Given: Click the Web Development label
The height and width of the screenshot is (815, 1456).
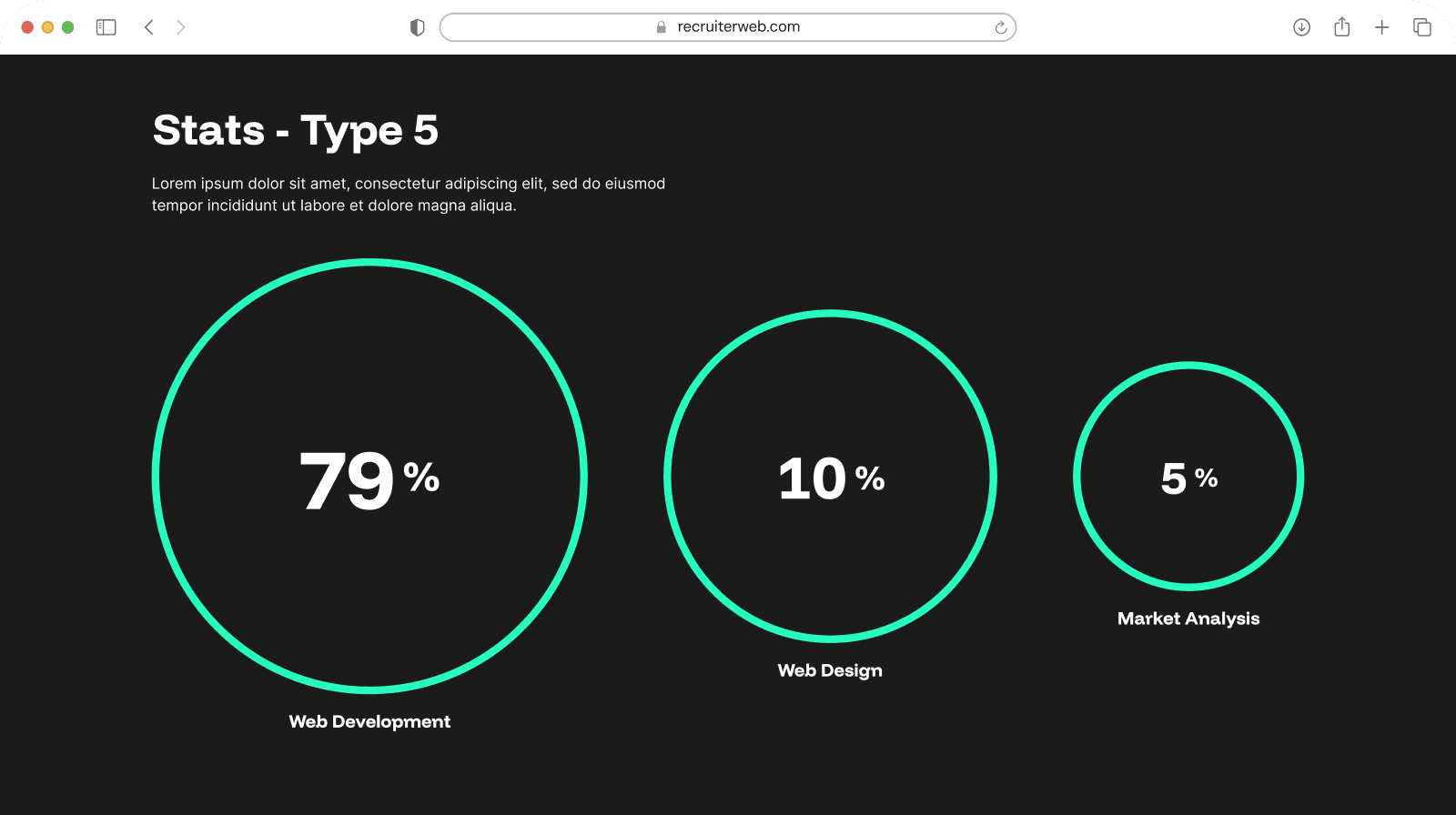Looking at the screenshot, I should [369, 721].
